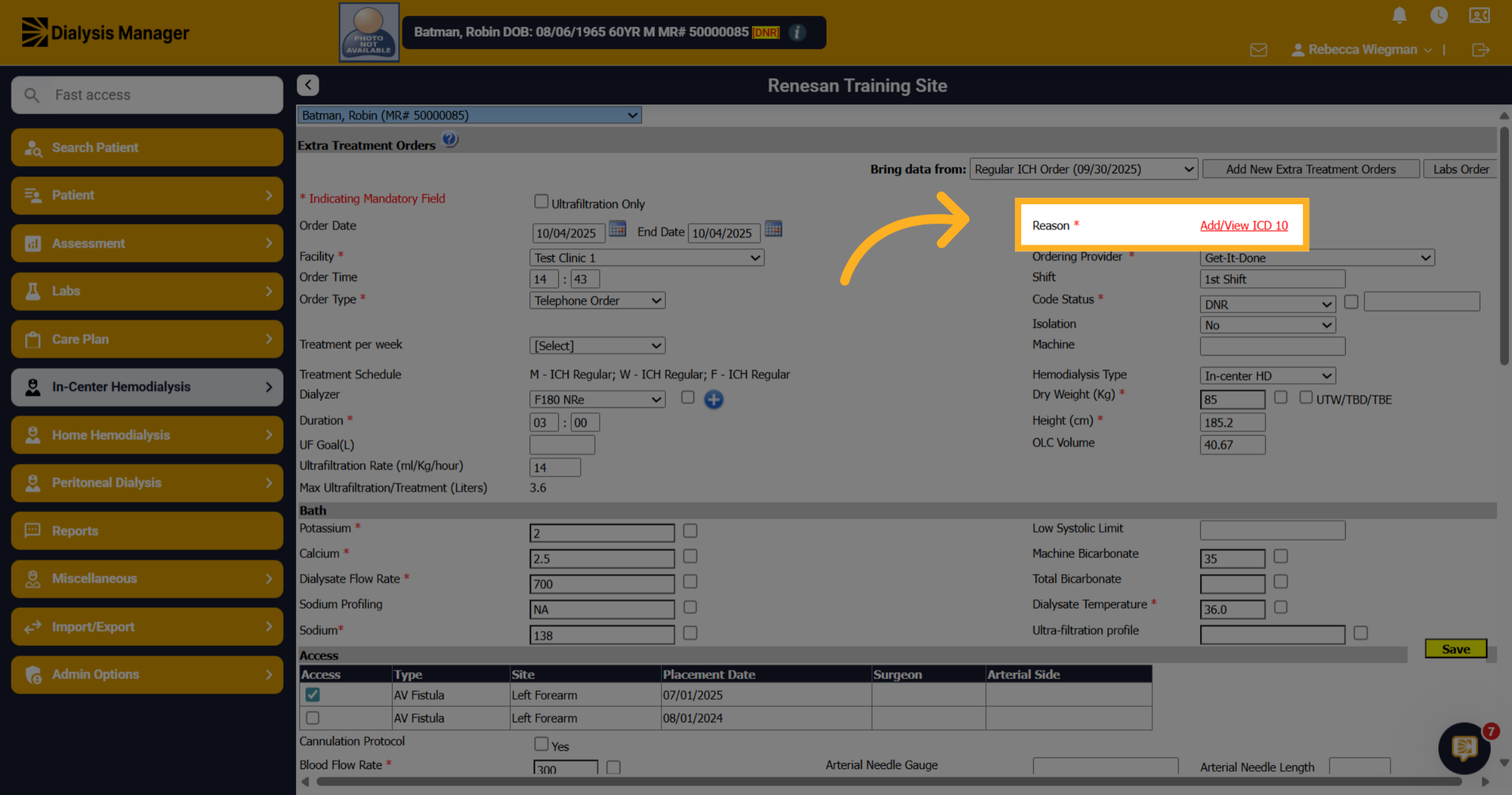This screenshot has width=1512, height=795.
Task: Click the Search Patient sidebar item
Action: pyautogui.click(x=147, y=147)
